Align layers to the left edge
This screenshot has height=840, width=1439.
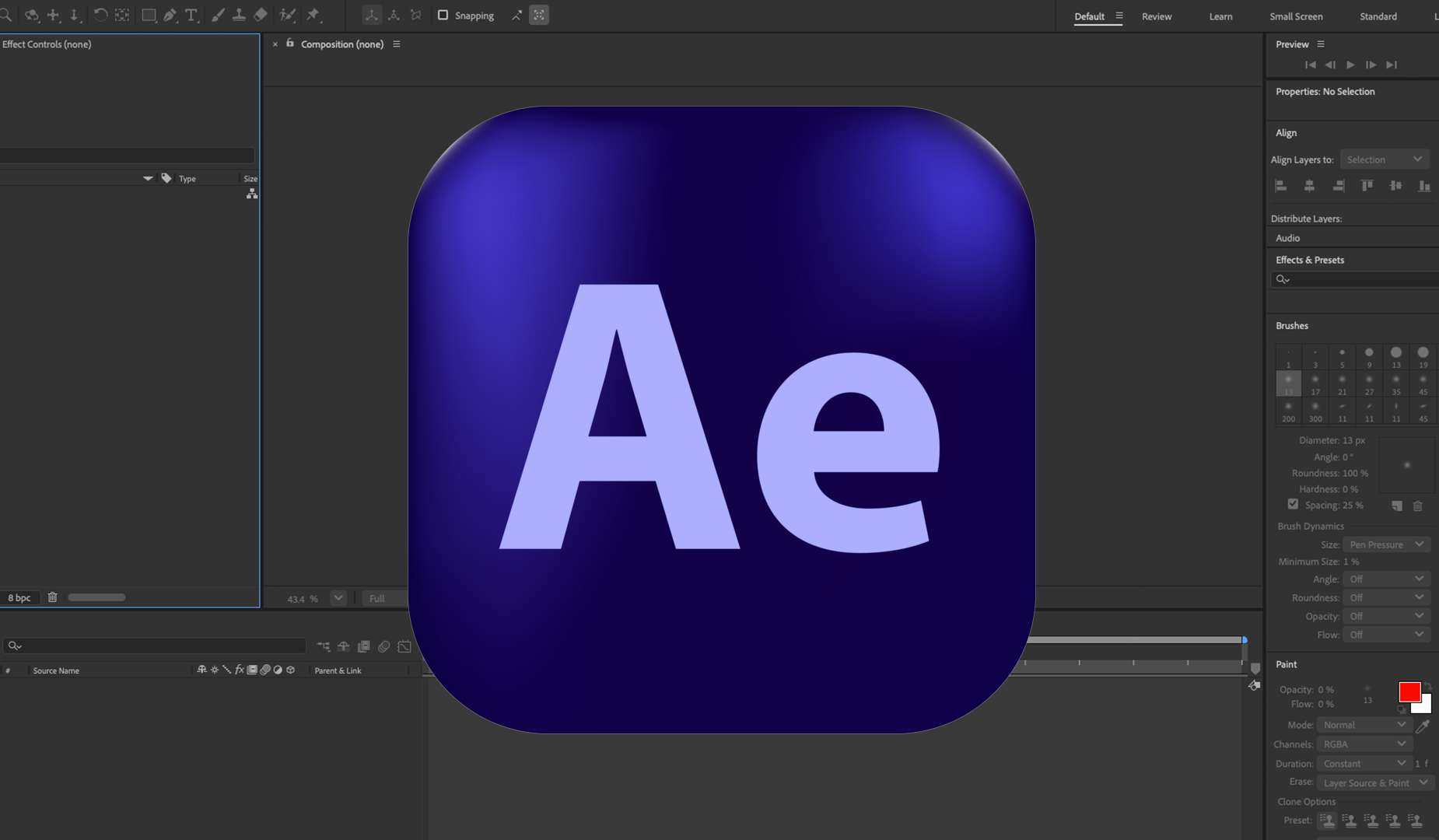click(1281, 186)
